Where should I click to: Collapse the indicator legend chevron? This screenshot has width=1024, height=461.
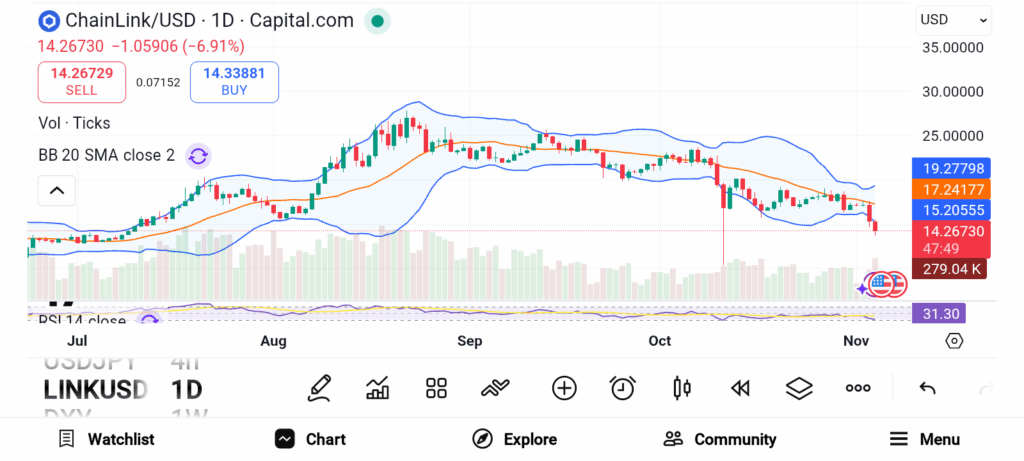pos(57,190)
